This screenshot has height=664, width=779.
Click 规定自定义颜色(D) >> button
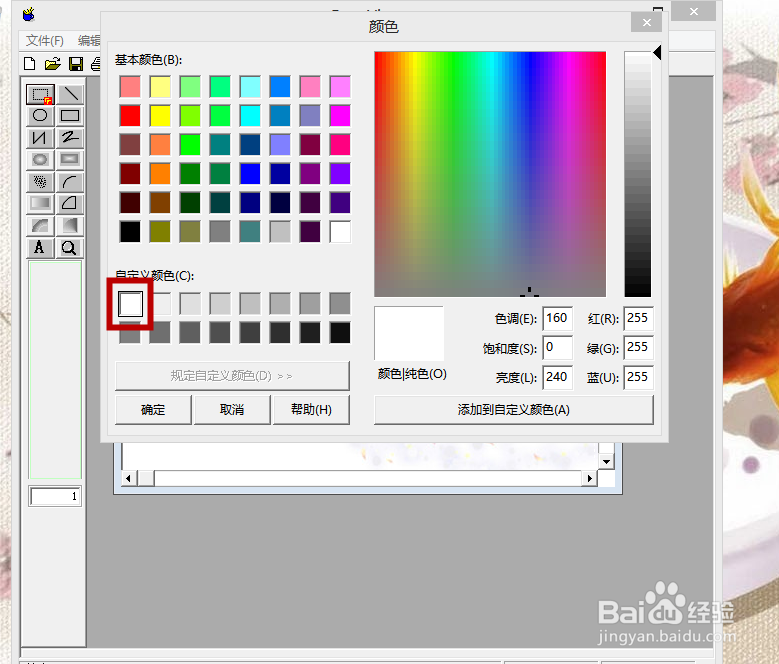232,376
